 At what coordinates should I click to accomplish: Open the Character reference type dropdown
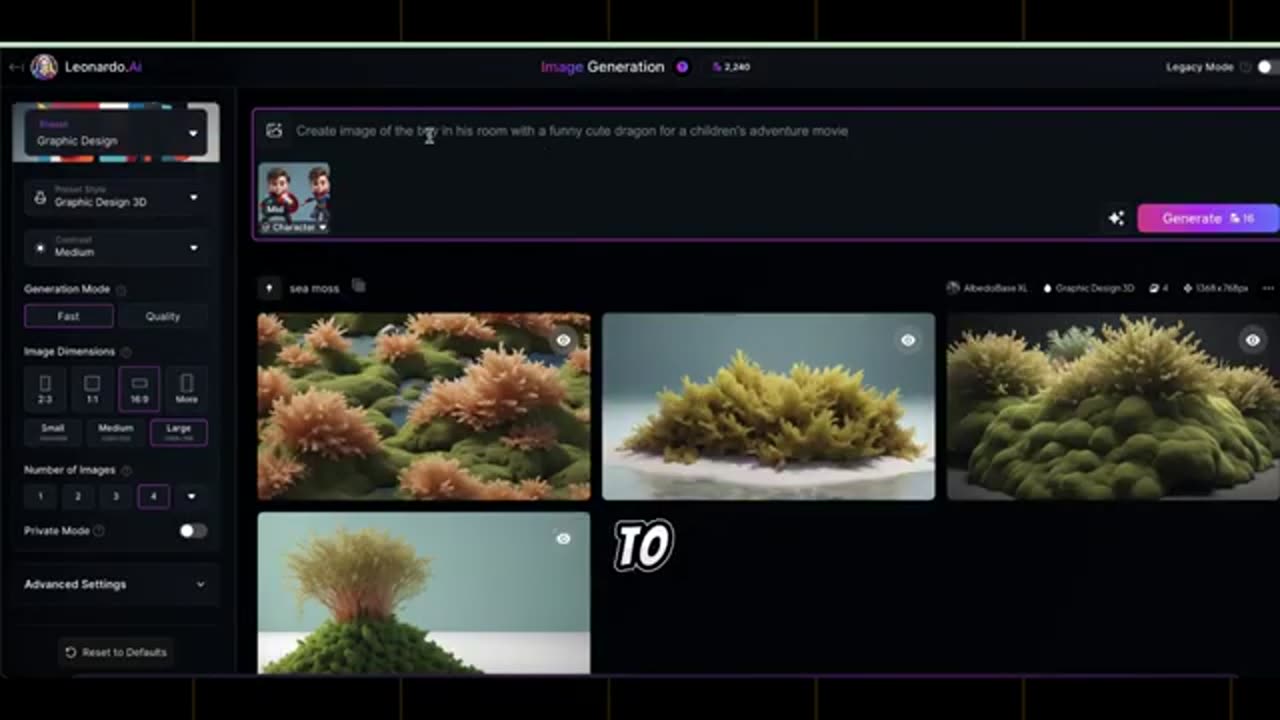tap(295, 228)
